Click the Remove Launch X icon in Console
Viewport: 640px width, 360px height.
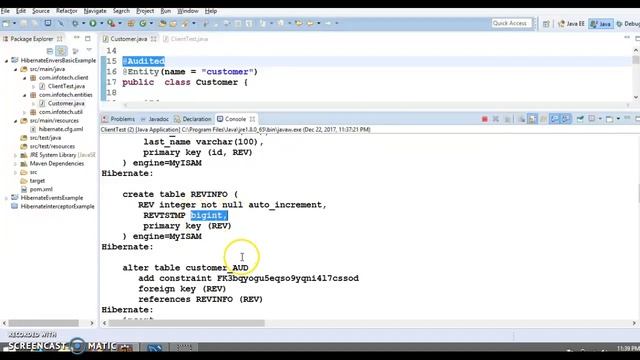tap(496, 119)
